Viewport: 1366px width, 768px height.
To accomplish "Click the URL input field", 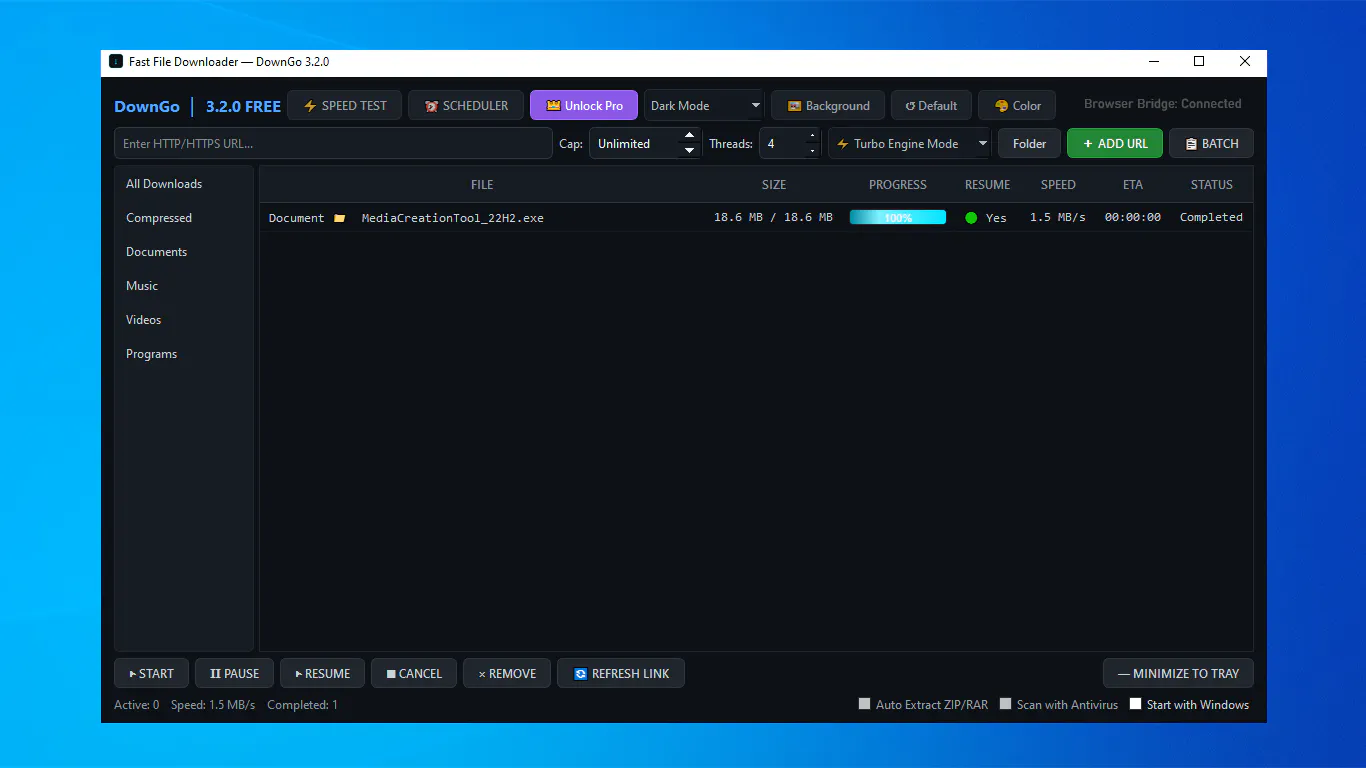I will 333,143.
